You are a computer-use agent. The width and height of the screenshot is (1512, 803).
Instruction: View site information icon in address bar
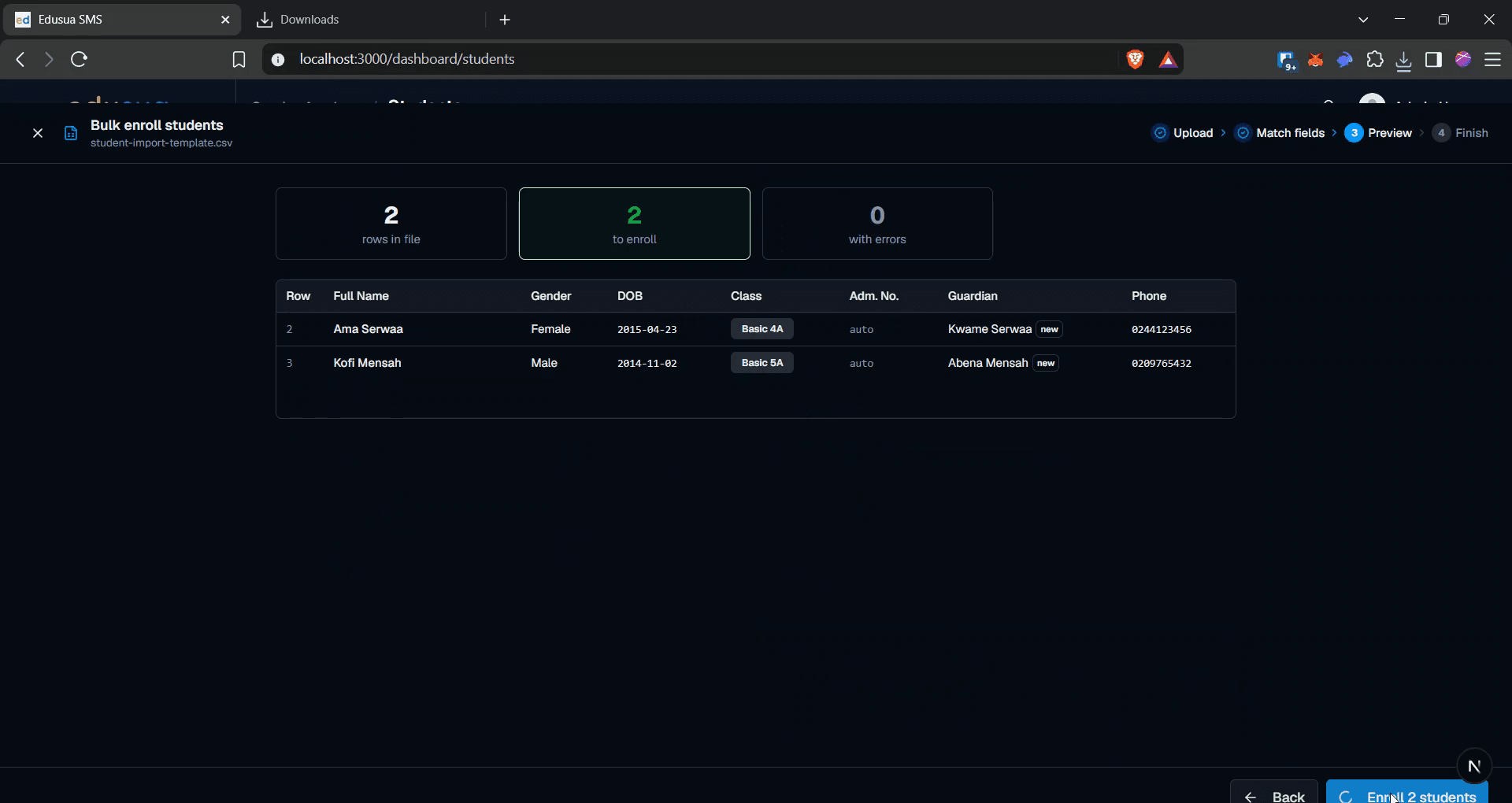[x=278, y=60]
